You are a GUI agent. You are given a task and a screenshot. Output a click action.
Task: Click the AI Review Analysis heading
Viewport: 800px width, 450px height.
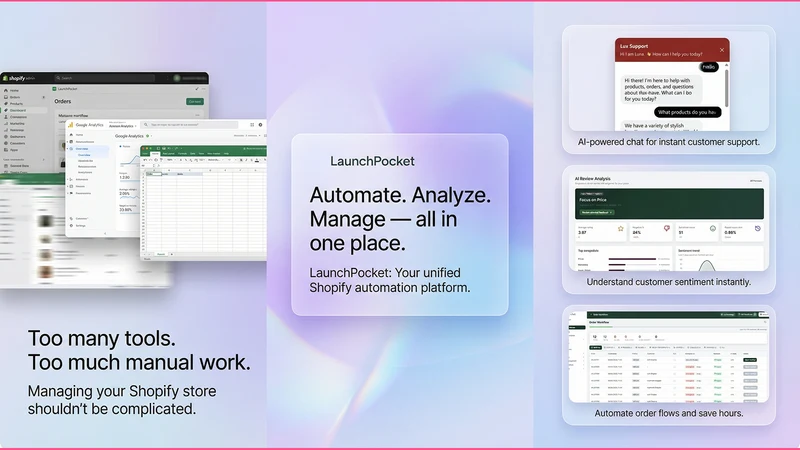tap(593, 179)
